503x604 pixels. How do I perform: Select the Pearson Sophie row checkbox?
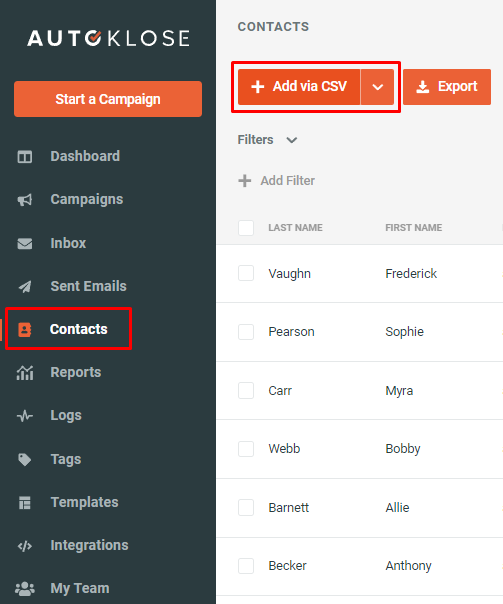click(x=246, y=332)
